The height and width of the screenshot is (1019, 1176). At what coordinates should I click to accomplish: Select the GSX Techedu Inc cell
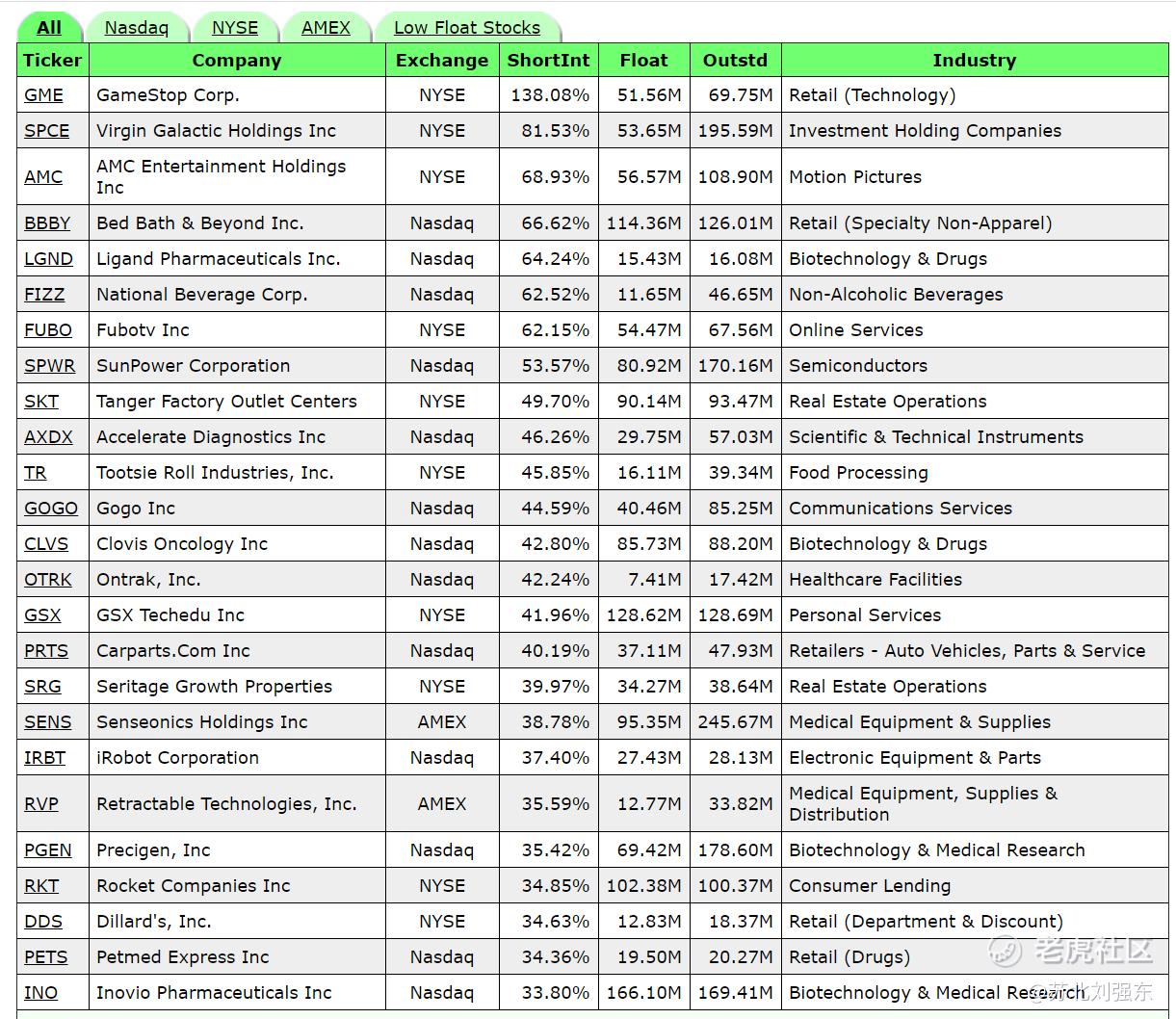[x=237, y=615]
